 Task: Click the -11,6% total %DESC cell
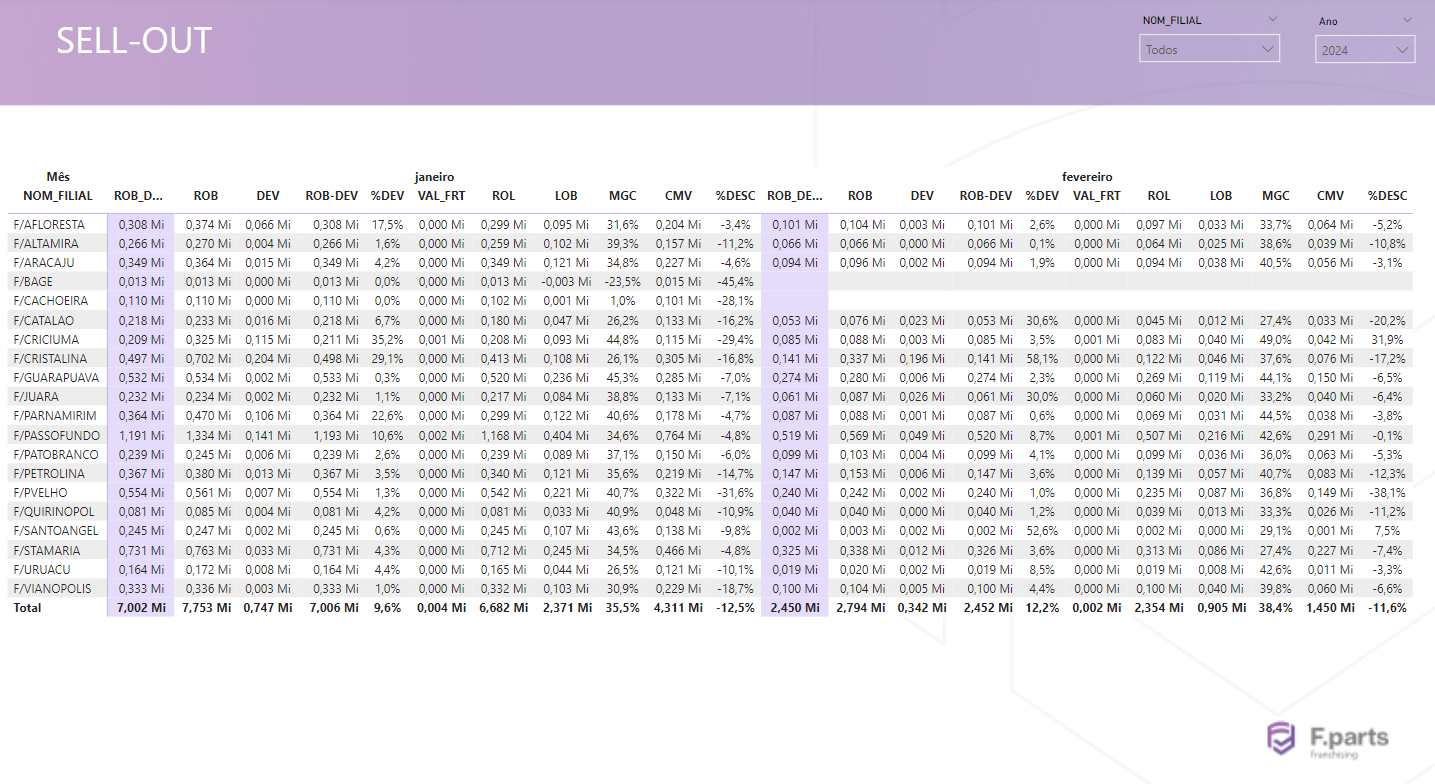[1386, 608]
